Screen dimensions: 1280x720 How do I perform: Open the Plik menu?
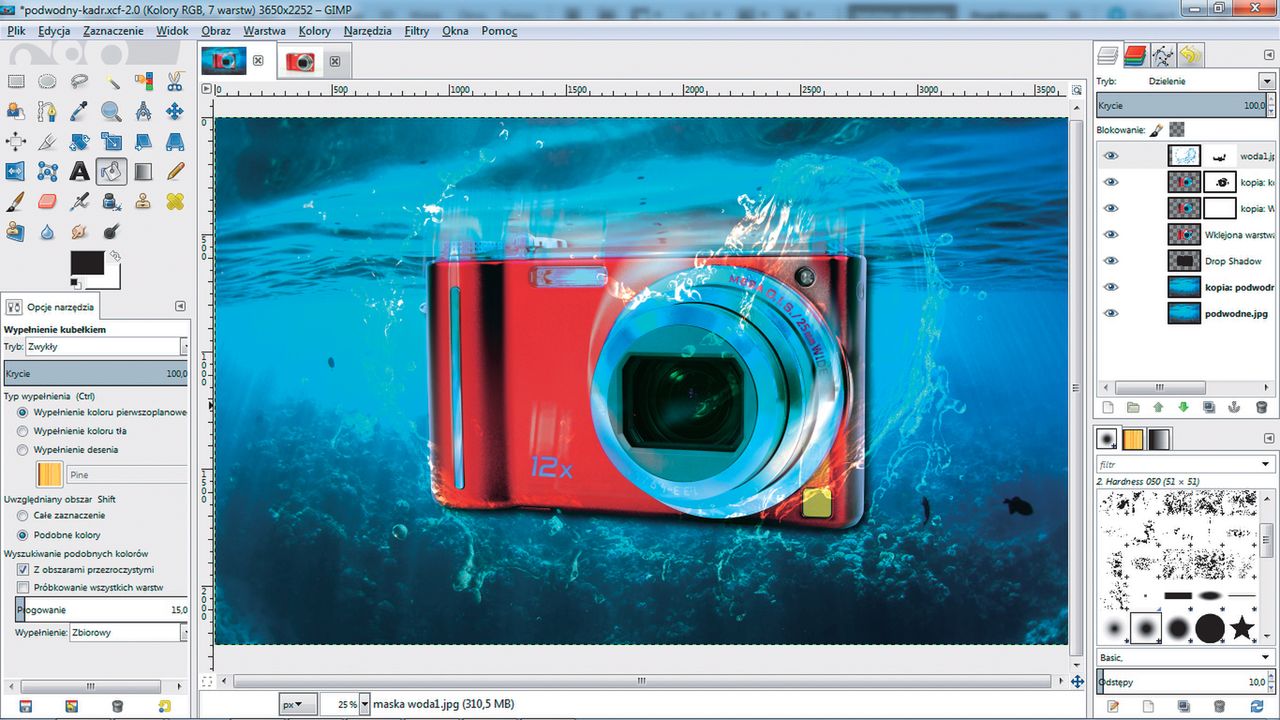(x=16, y=31)
